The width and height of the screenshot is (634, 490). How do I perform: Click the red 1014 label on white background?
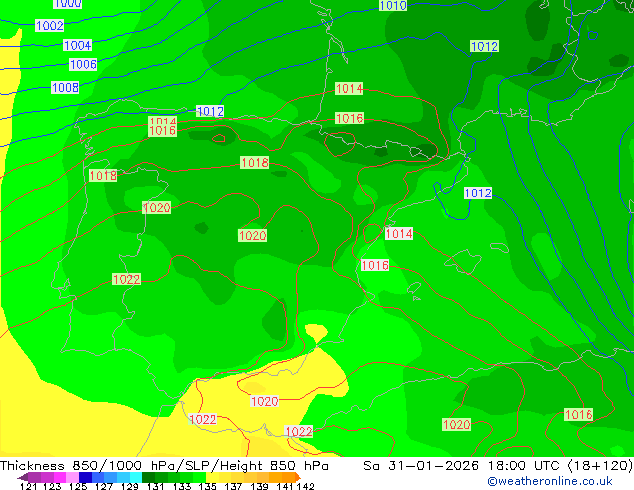point(399,233)
